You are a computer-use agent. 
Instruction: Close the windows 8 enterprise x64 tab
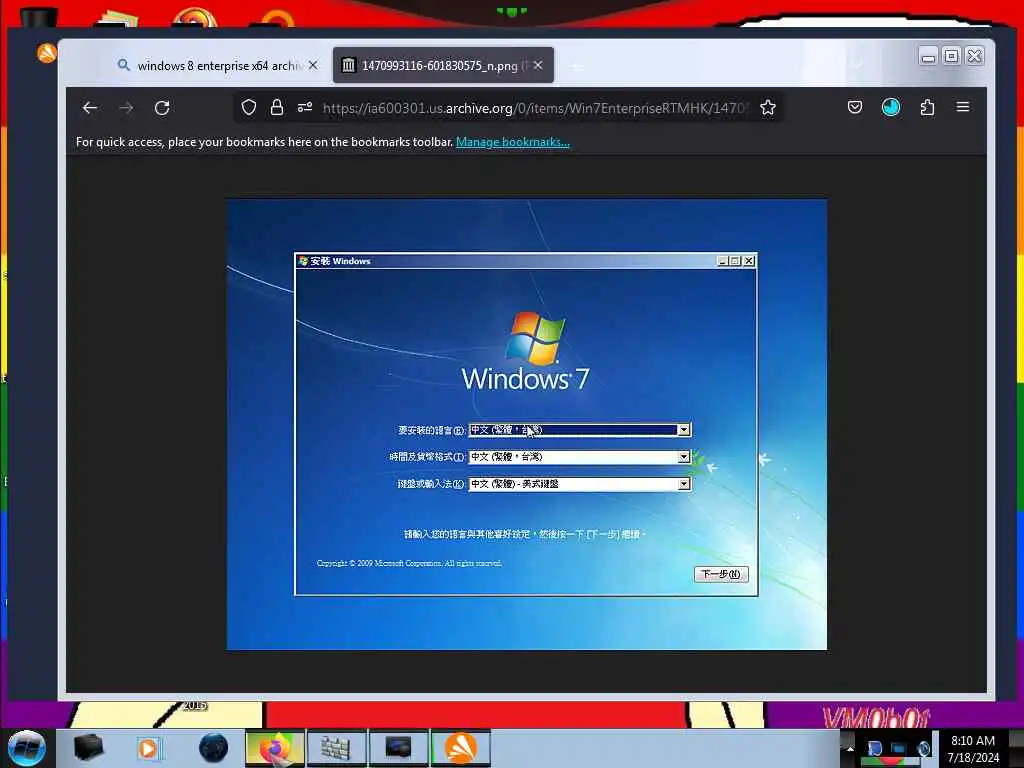click(x=313, y=65)
